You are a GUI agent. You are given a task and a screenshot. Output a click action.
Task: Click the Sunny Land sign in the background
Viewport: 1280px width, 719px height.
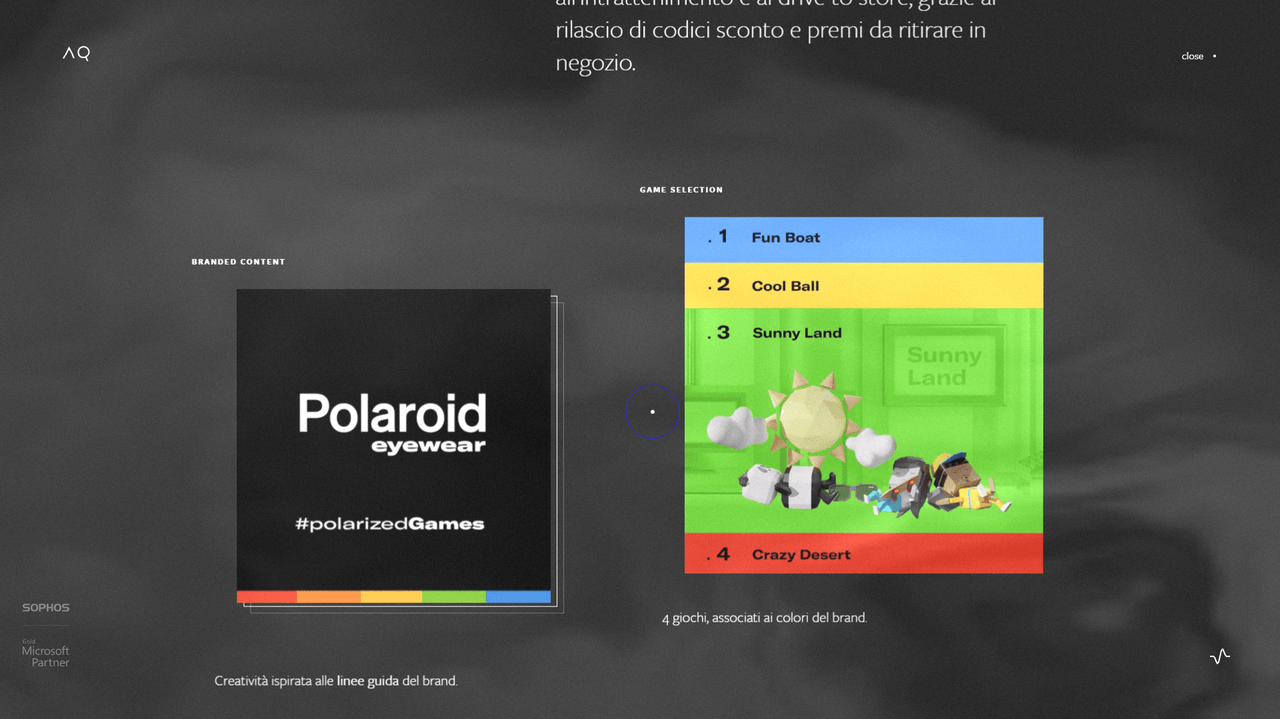coord(943,364)
